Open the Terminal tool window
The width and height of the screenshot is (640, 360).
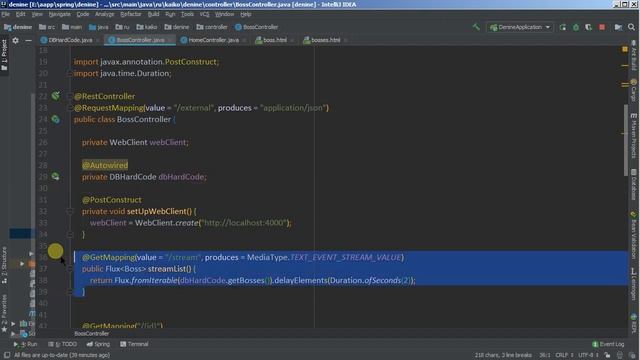pyautogui.click(x=134, y=344)
